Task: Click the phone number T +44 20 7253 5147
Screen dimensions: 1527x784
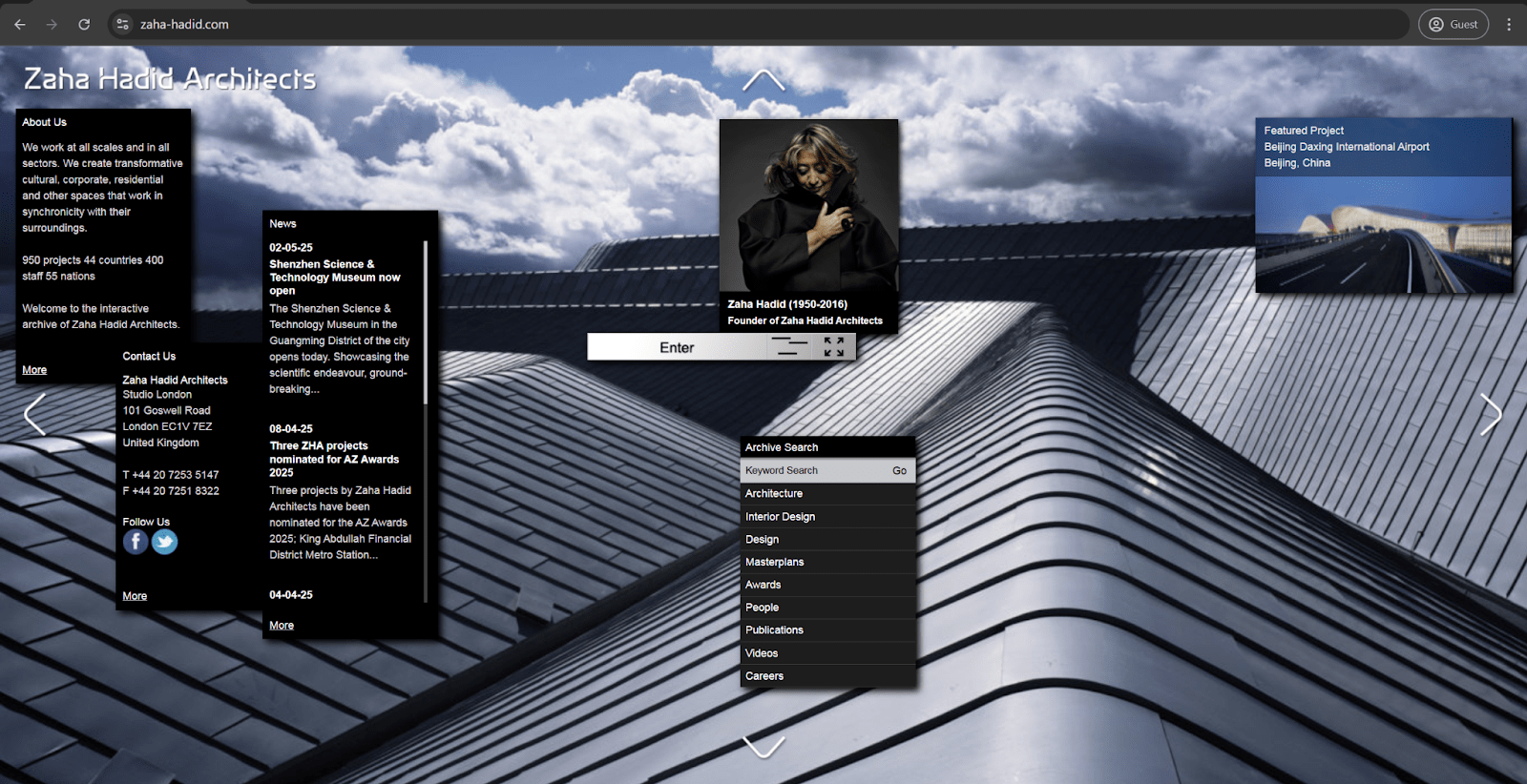Action: point(171,475)
